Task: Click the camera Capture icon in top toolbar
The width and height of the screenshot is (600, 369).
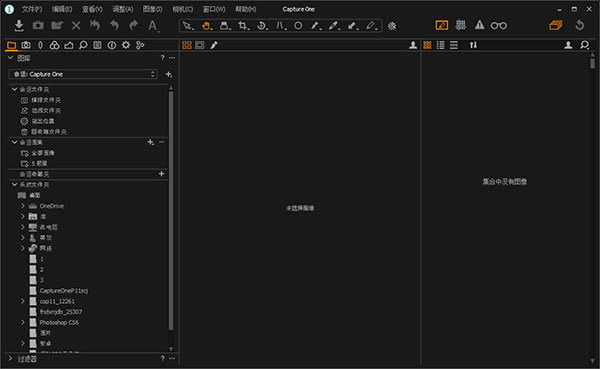Action: click(38, 26)
